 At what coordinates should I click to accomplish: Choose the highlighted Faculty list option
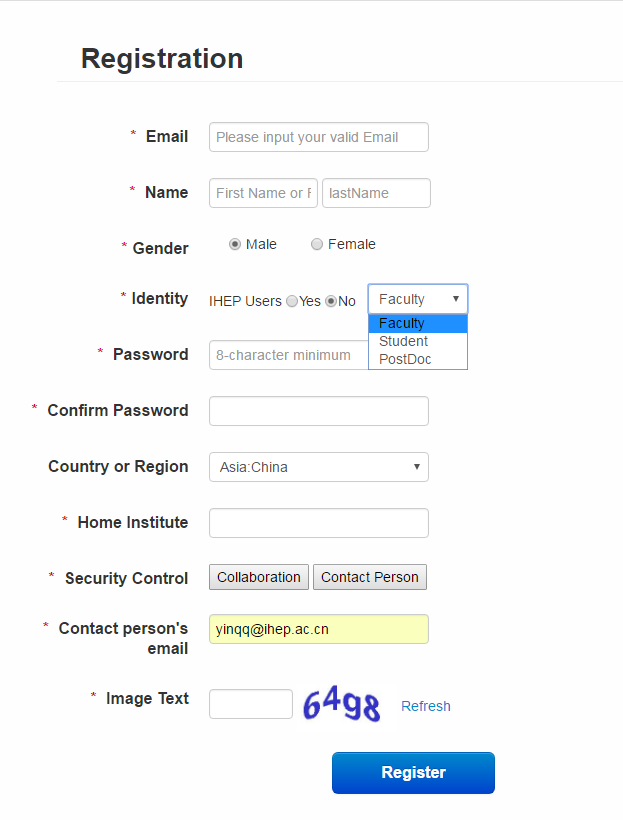tap(418, 323)
